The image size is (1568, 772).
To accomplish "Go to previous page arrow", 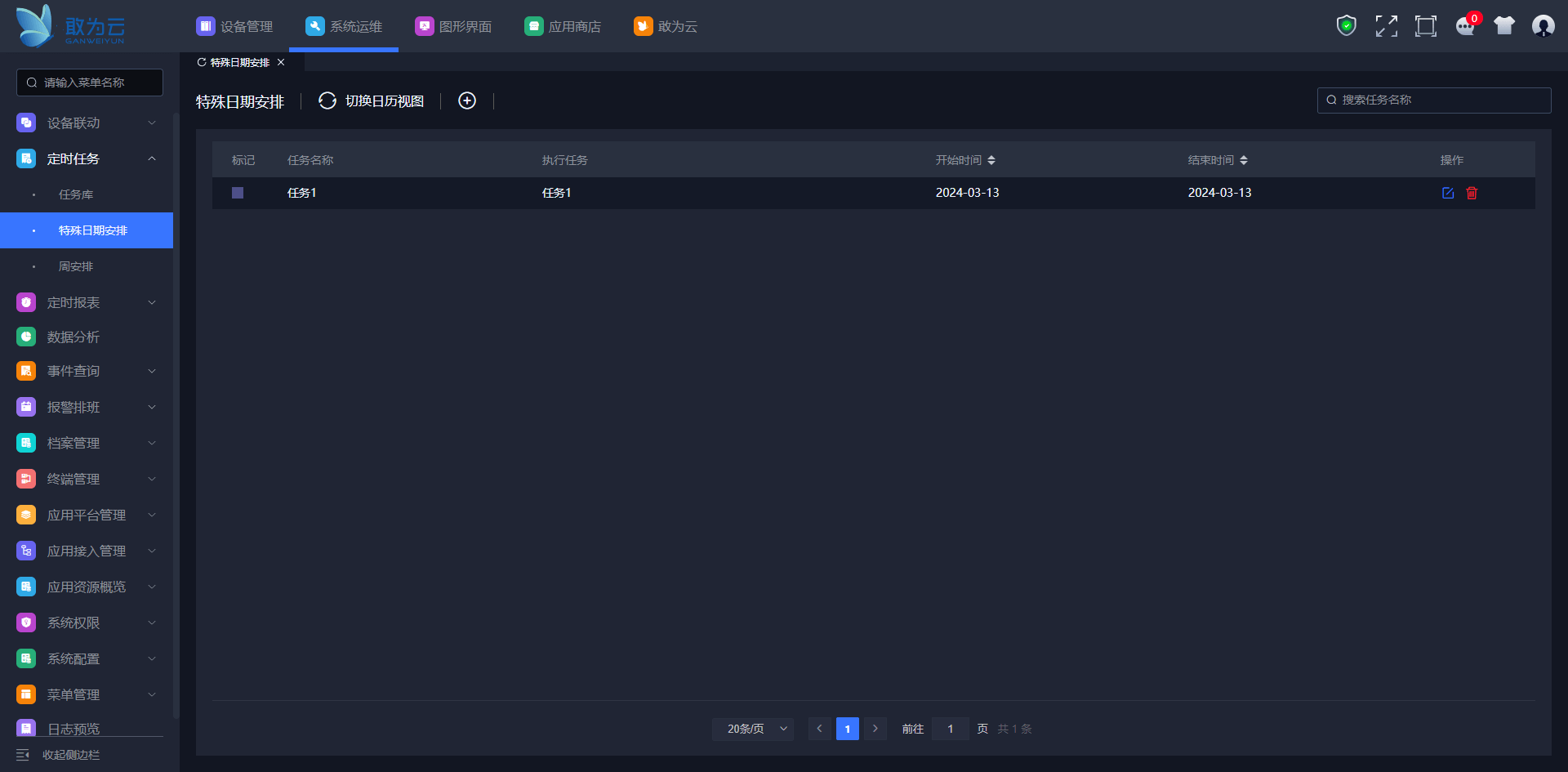I will [x=820, y=729].
